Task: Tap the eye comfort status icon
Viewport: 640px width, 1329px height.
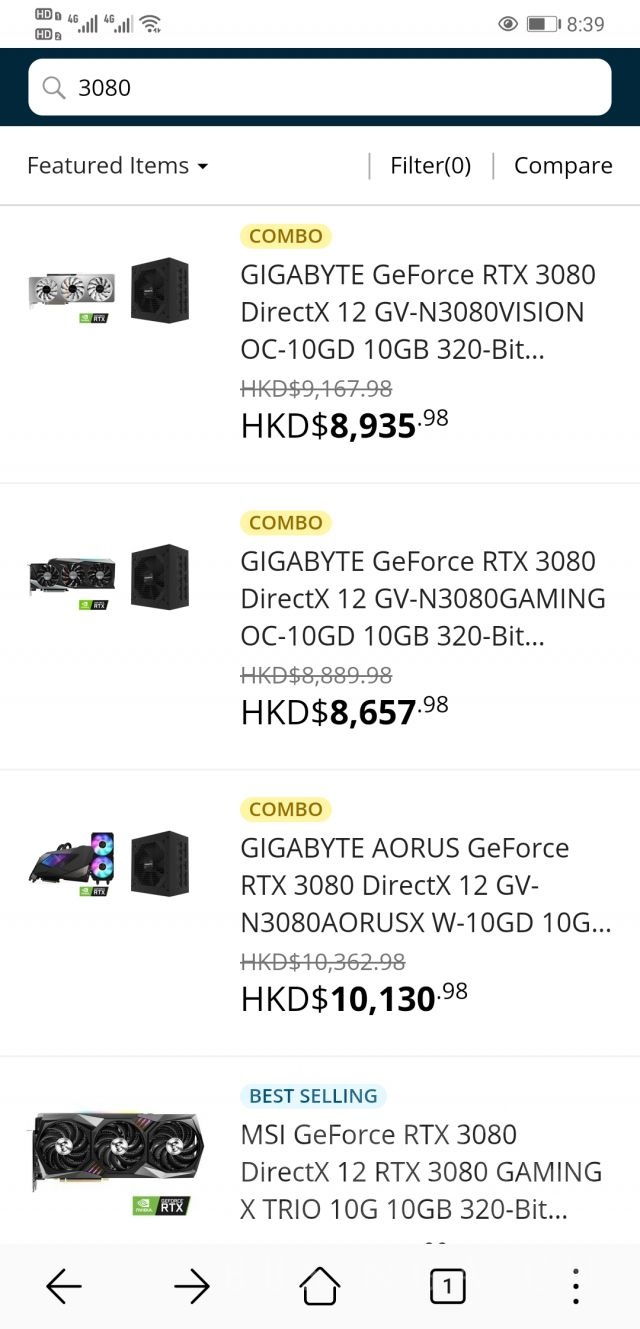Action: [507, 23]
